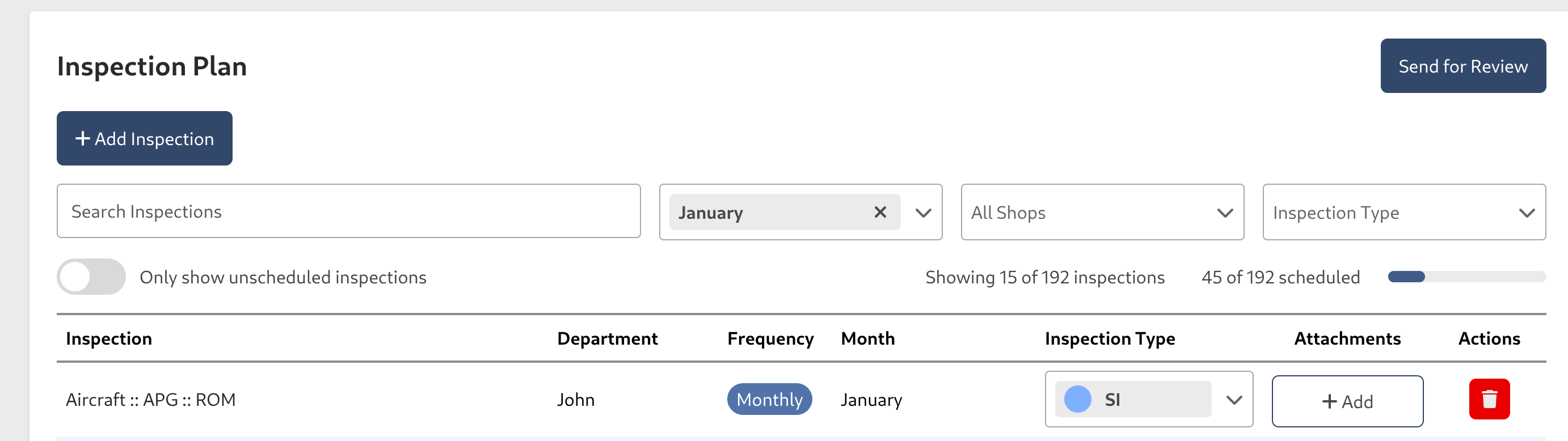Open the Inspection Type filter dropdown
The height and width of the screenshot is (441, 1568).
click(1403, 213)
